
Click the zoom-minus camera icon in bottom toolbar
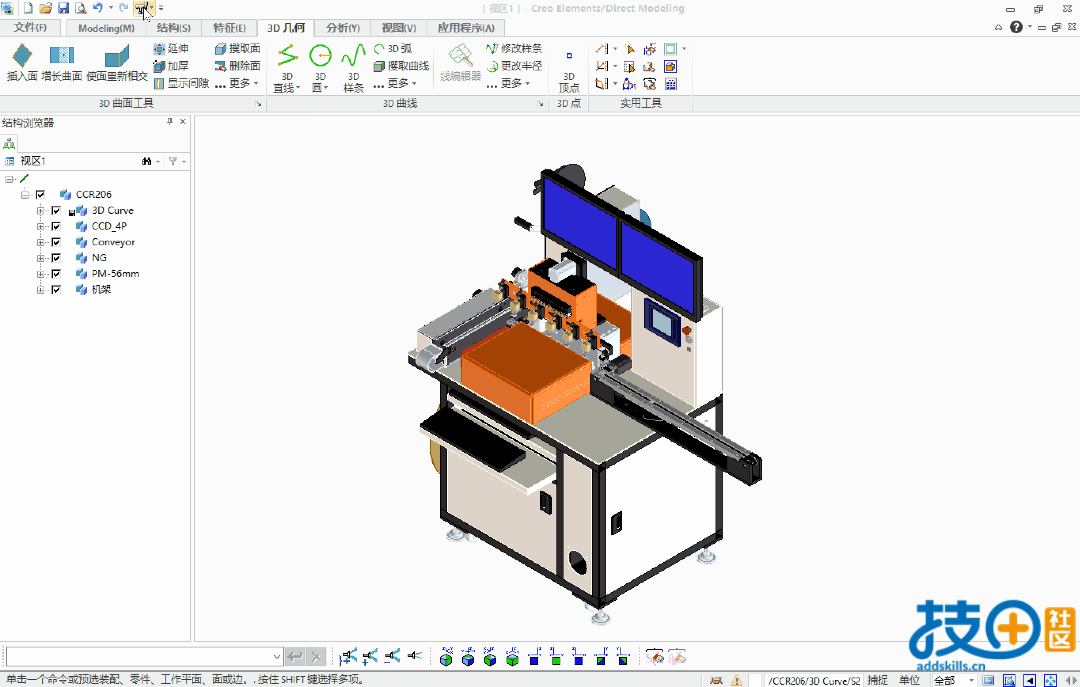[392, 656]
